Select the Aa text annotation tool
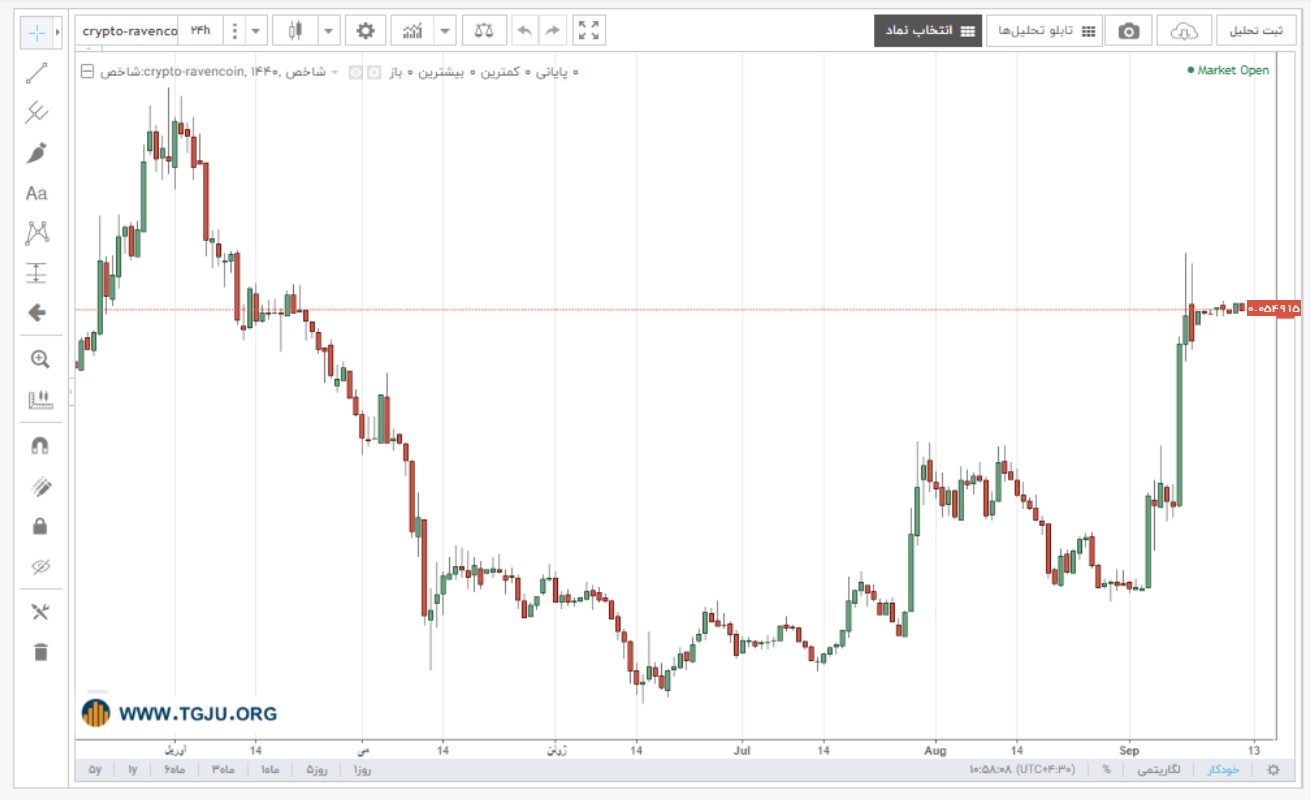Screen dimensions: 1311x800 point(37,193)
